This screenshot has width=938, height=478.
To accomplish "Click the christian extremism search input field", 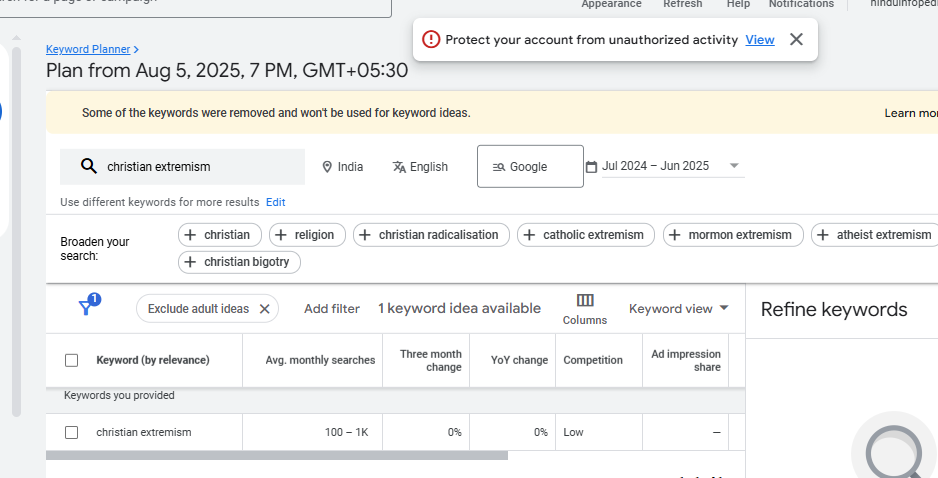I will click(182, 166).
